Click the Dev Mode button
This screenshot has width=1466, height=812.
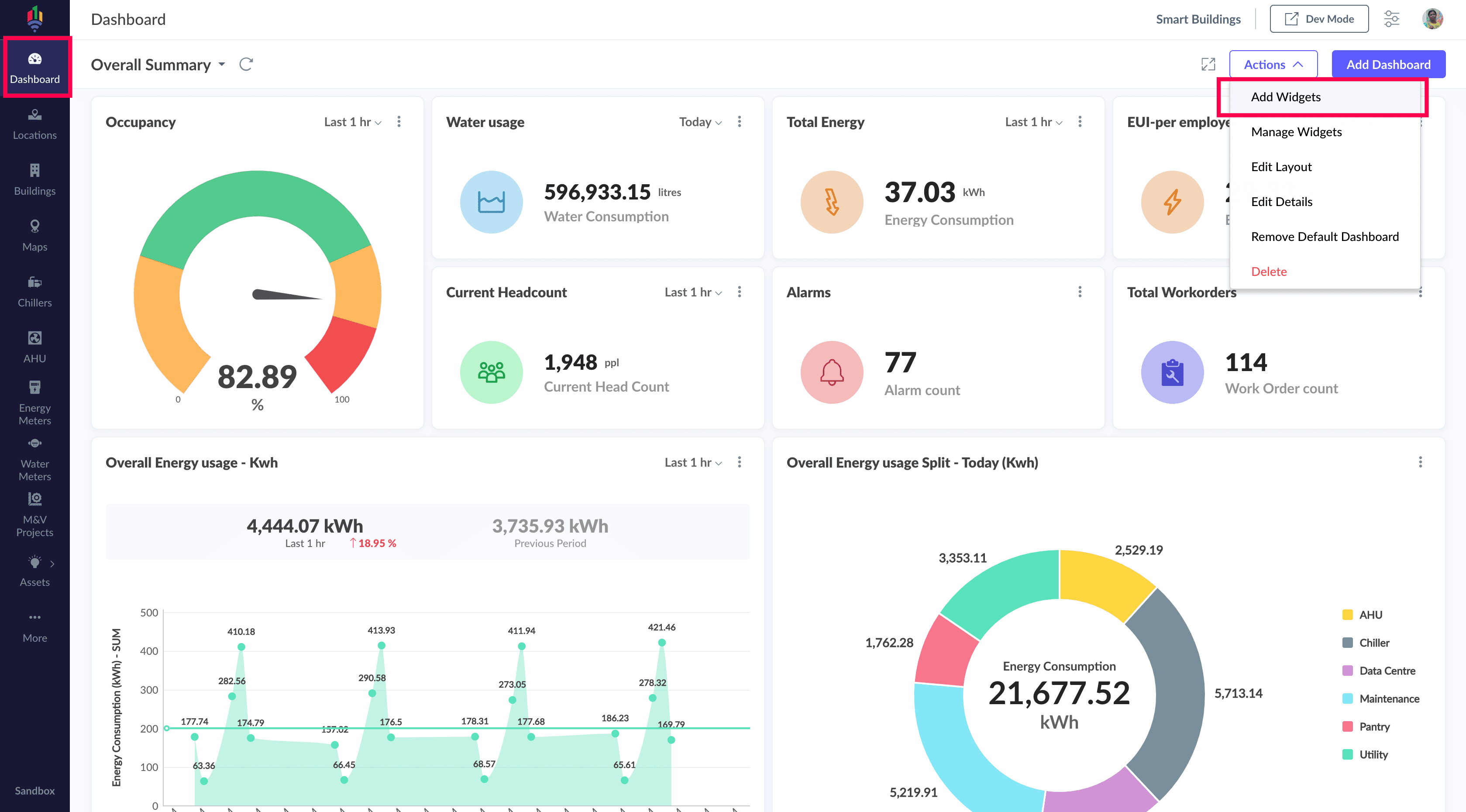pyautogui.click(x=1318, y=19)
